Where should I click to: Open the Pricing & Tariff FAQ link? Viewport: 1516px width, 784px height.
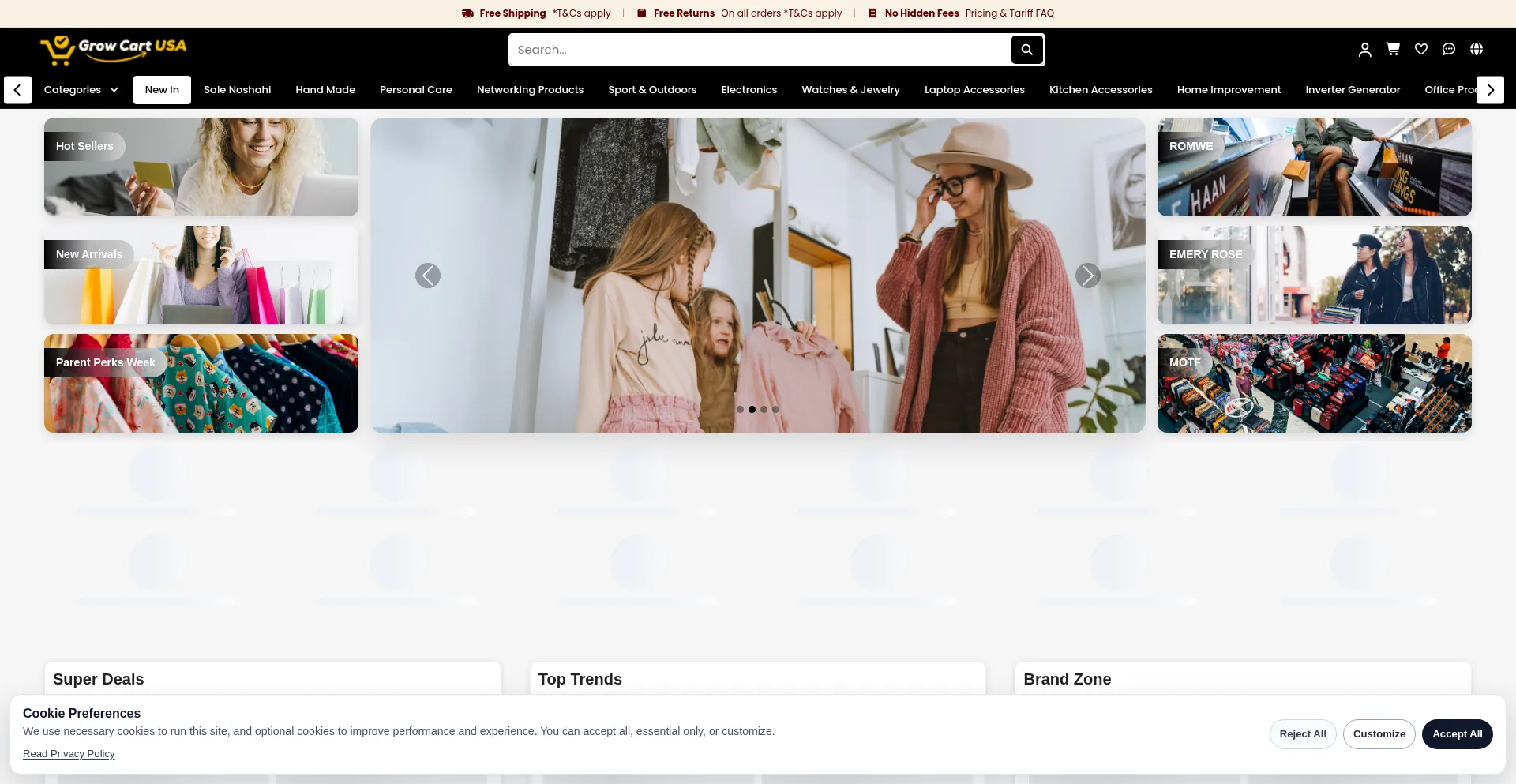1010,13
